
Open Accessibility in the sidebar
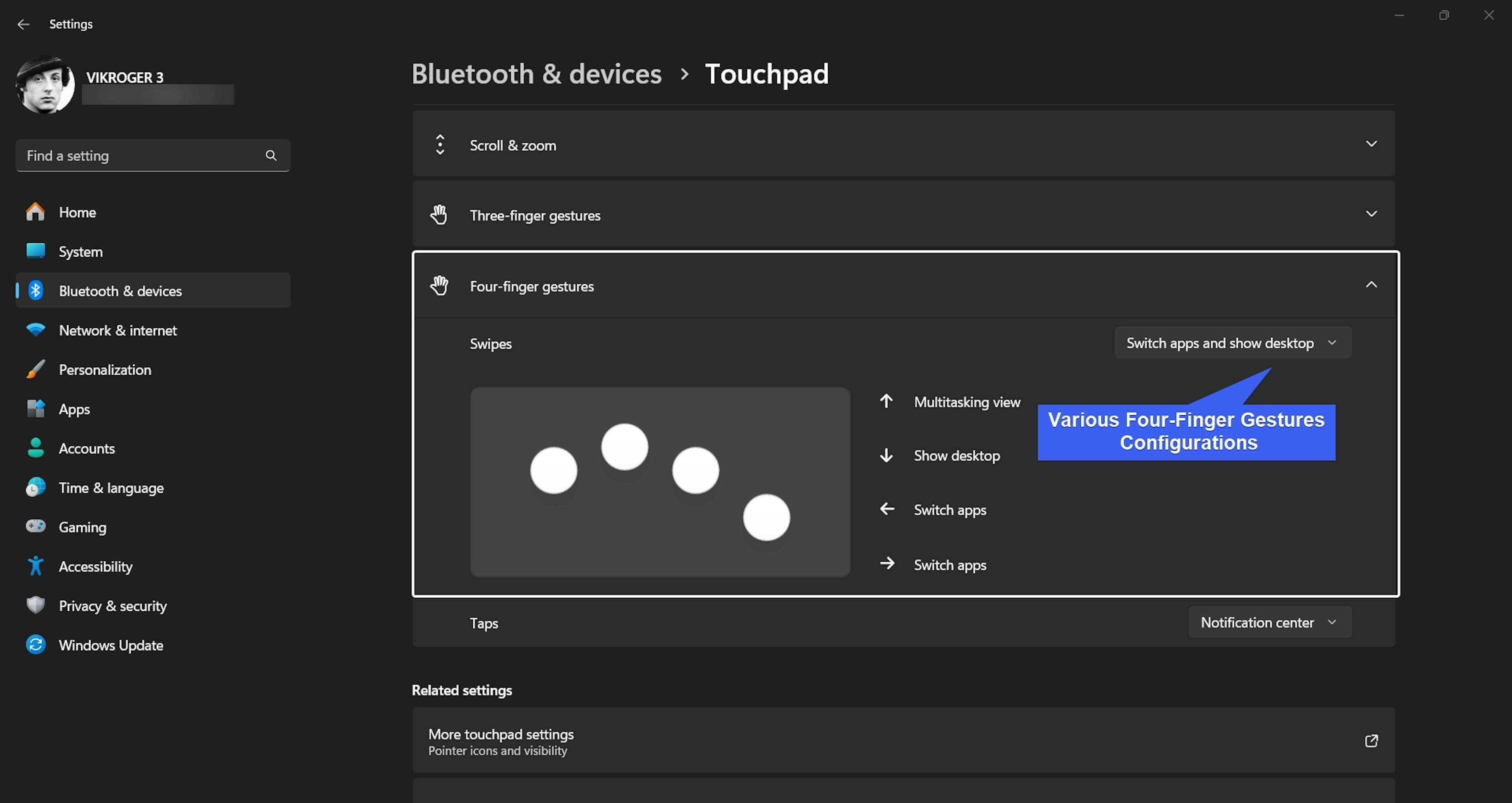96,566
